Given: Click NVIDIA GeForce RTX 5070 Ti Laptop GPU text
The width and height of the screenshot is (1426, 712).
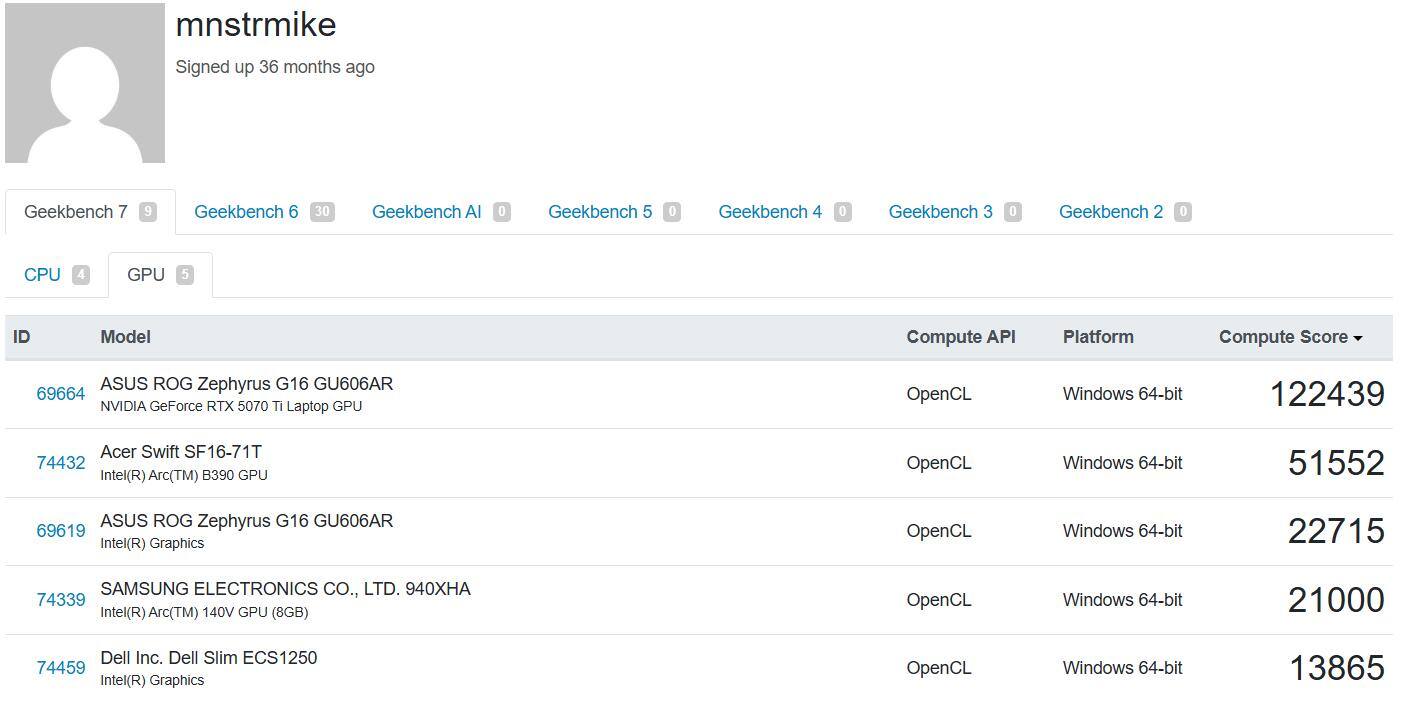Looking at the screenshot, I should 231,407.
